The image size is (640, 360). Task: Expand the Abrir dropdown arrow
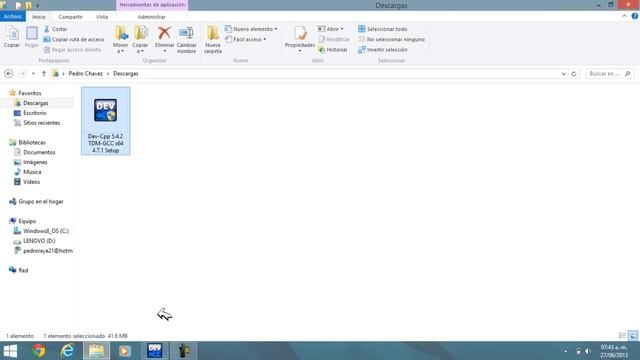pyautogui.click(x=342, y=29)
